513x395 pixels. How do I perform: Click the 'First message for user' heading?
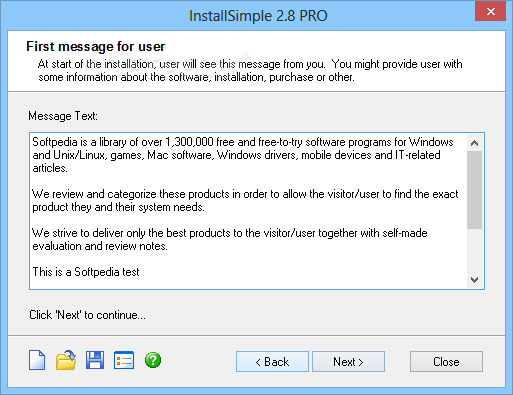[x=96, y=46]
